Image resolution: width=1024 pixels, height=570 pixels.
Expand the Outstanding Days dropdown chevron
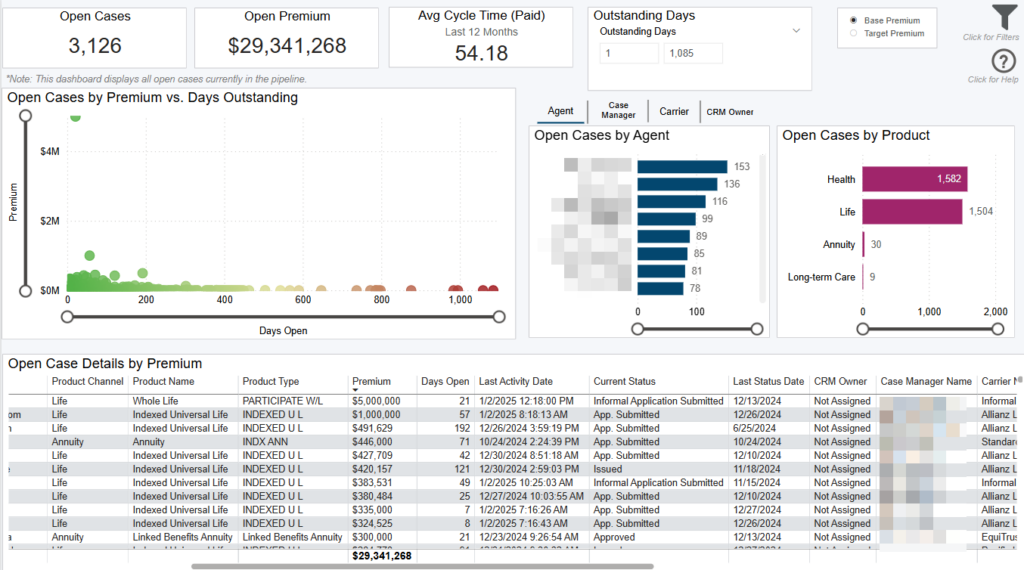click(x=796, y=31)
